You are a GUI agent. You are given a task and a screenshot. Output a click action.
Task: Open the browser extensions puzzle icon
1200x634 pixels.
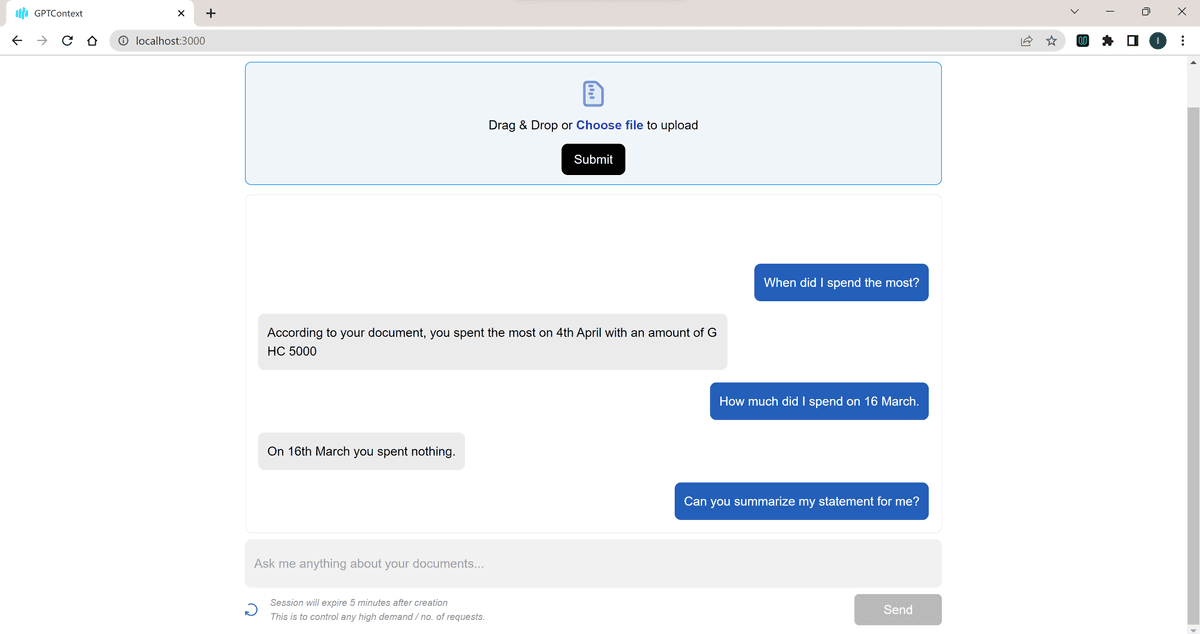tap(1107, 41)
